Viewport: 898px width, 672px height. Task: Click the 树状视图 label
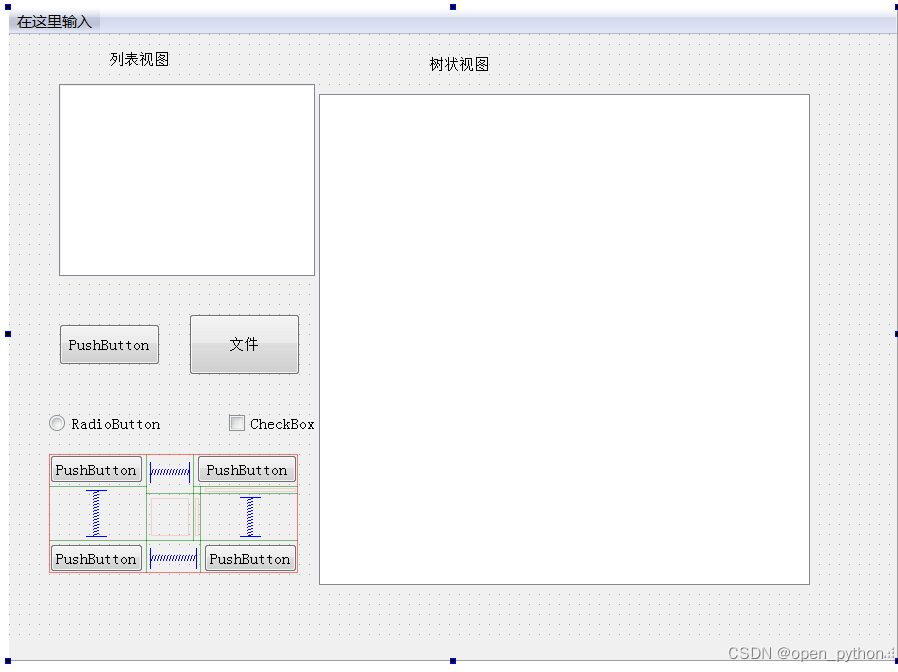pyautogui.click(x=458, y=63)
